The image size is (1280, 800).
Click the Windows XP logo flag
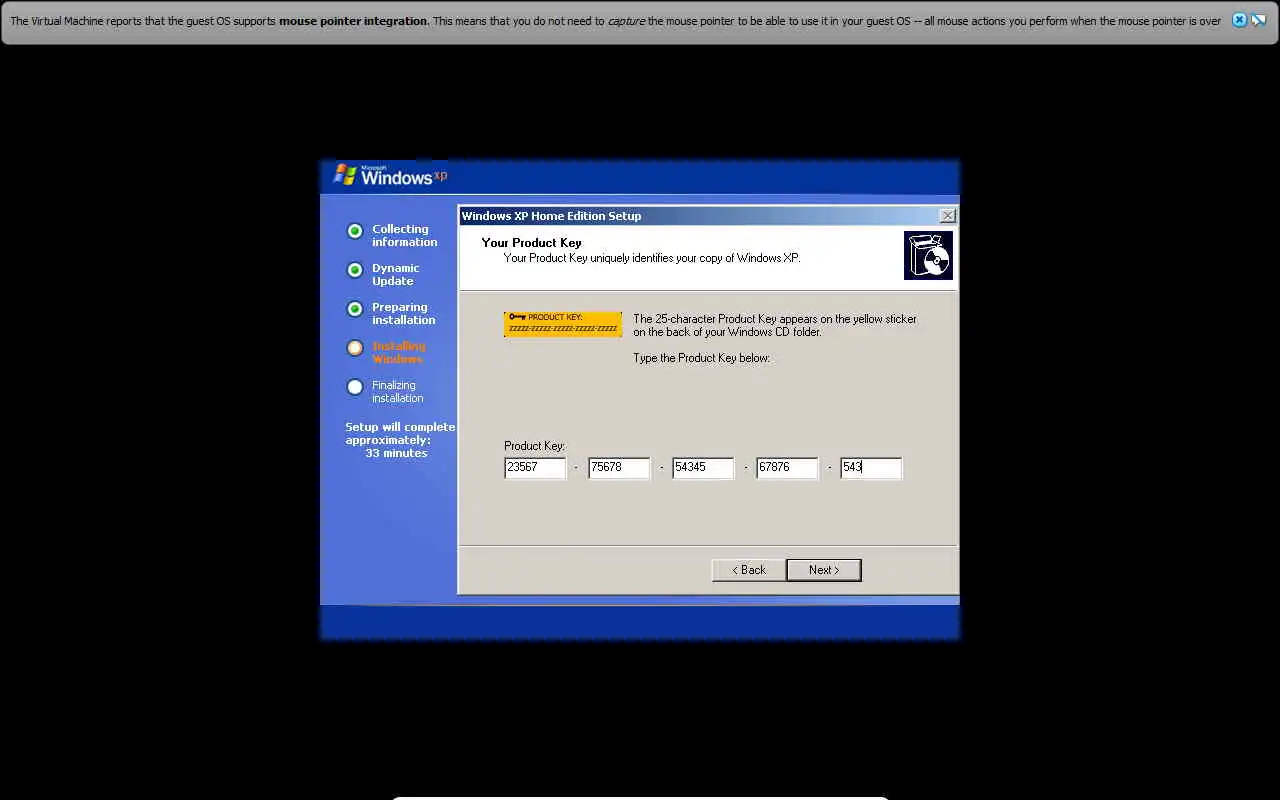click(x=345, y=175)
